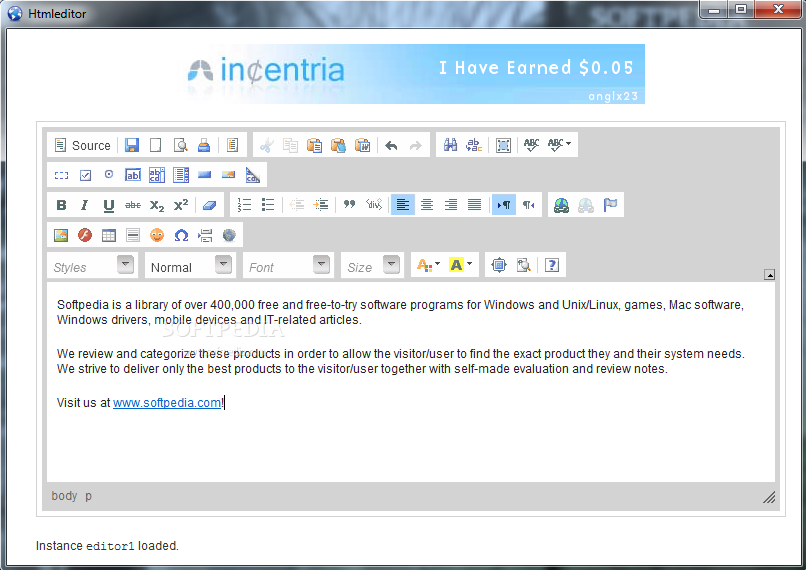Create a New Page
Image resolution: width=806 pixels, height=570 pixels.
[x=155, y=145]
